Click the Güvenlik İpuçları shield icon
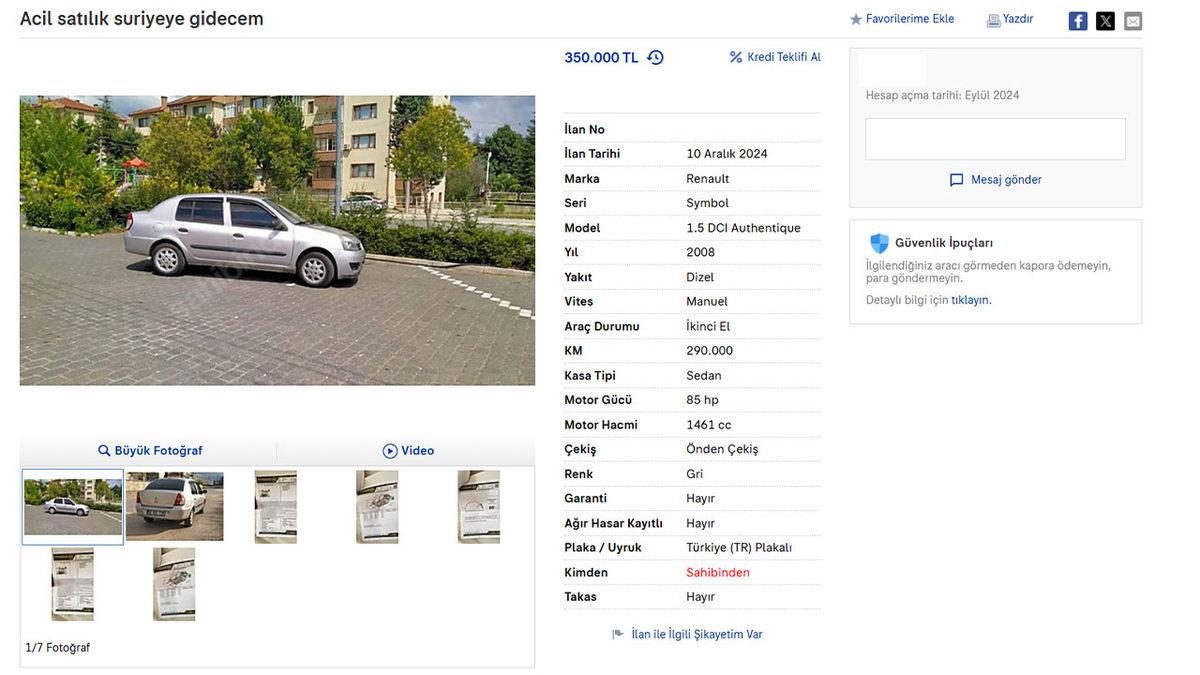Viewport: 1200px width, 675px height. coord(879,243)
